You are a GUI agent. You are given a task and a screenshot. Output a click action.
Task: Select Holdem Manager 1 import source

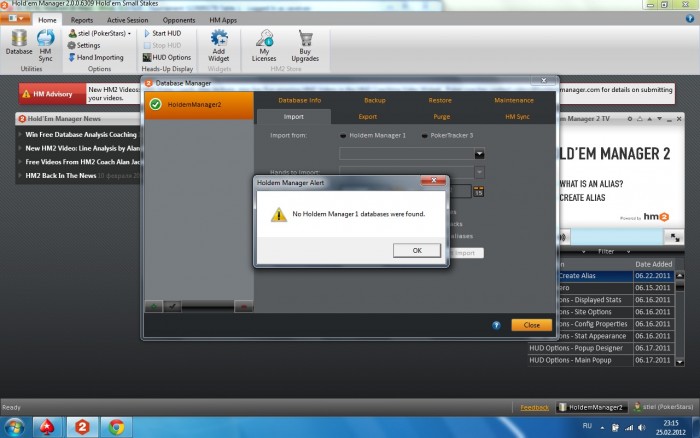(373, 135)
